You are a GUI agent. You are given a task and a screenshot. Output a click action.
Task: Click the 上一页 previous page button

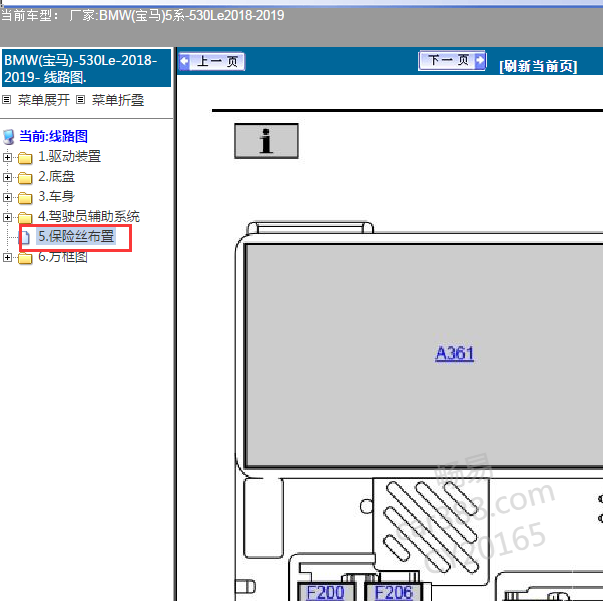212,62
